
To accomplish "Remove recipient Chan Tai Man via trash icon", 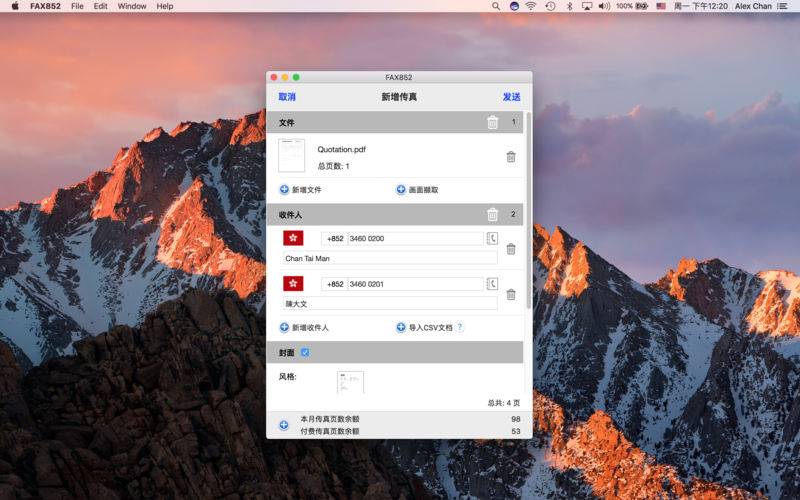I will (511, 249).
